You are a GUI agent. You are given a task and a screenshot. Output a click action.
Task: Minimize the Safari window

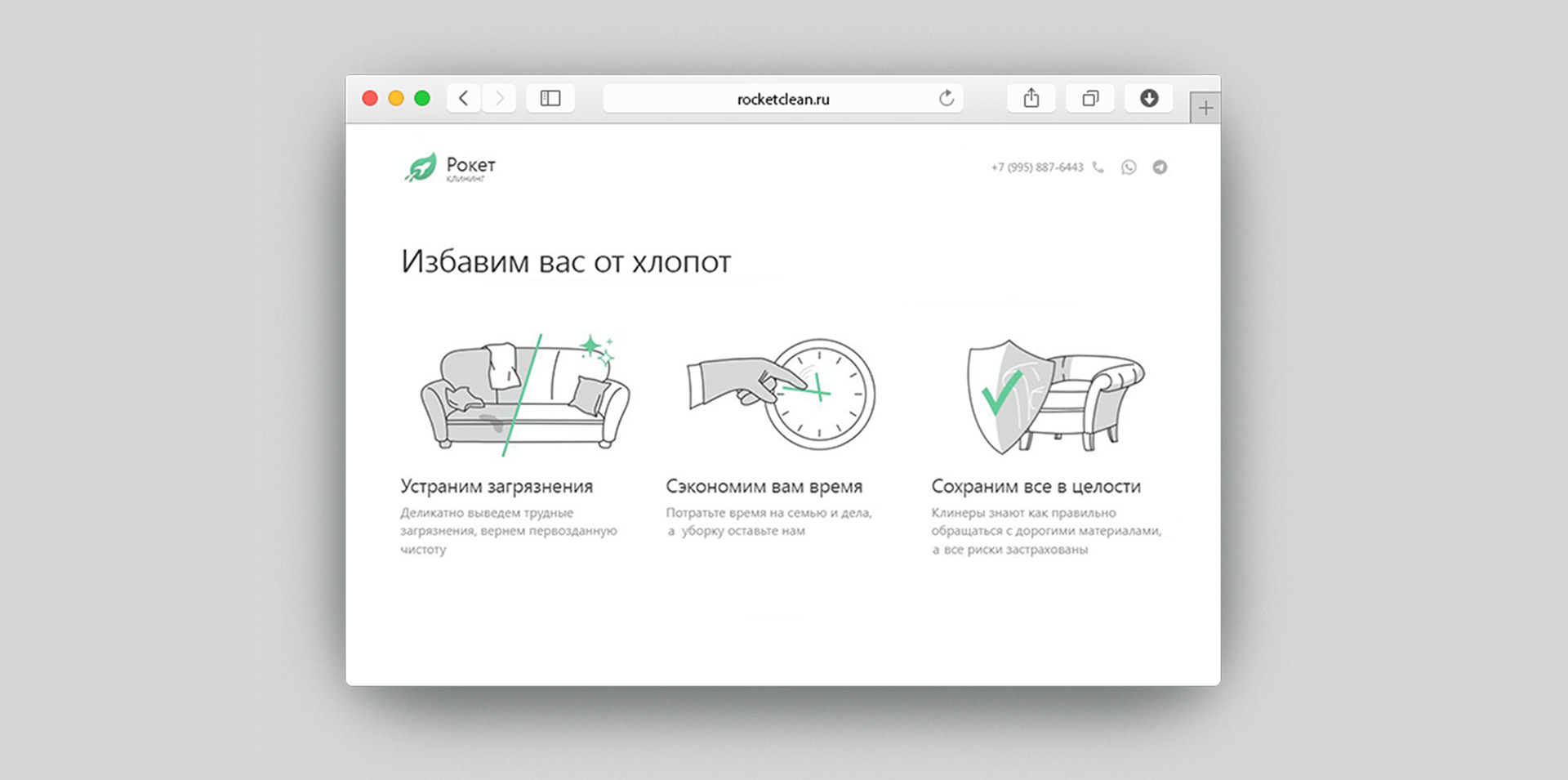pyautogui.click(x=396, y=99)
